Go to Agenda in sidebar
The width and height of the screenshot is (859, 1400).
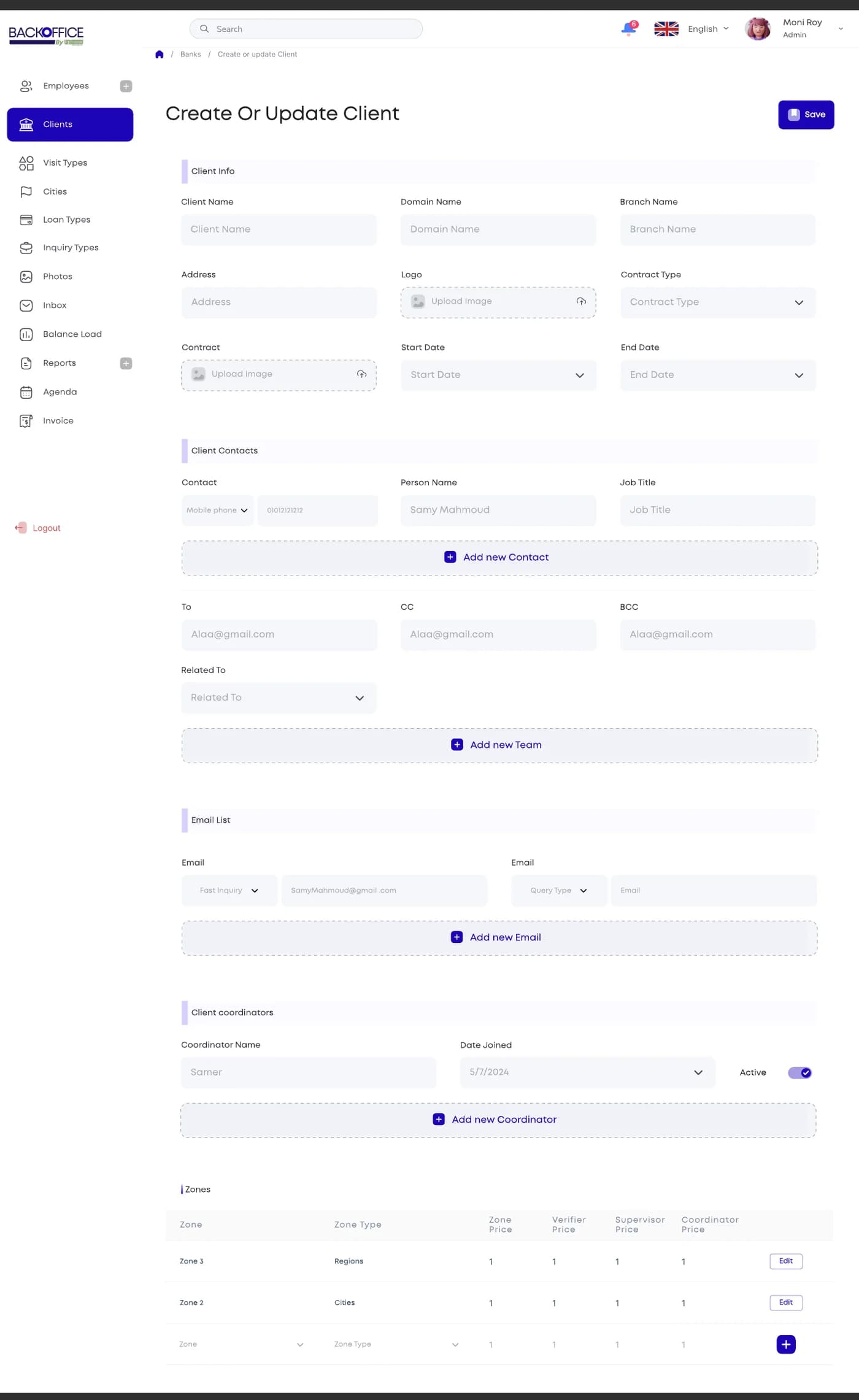[60, 392]
